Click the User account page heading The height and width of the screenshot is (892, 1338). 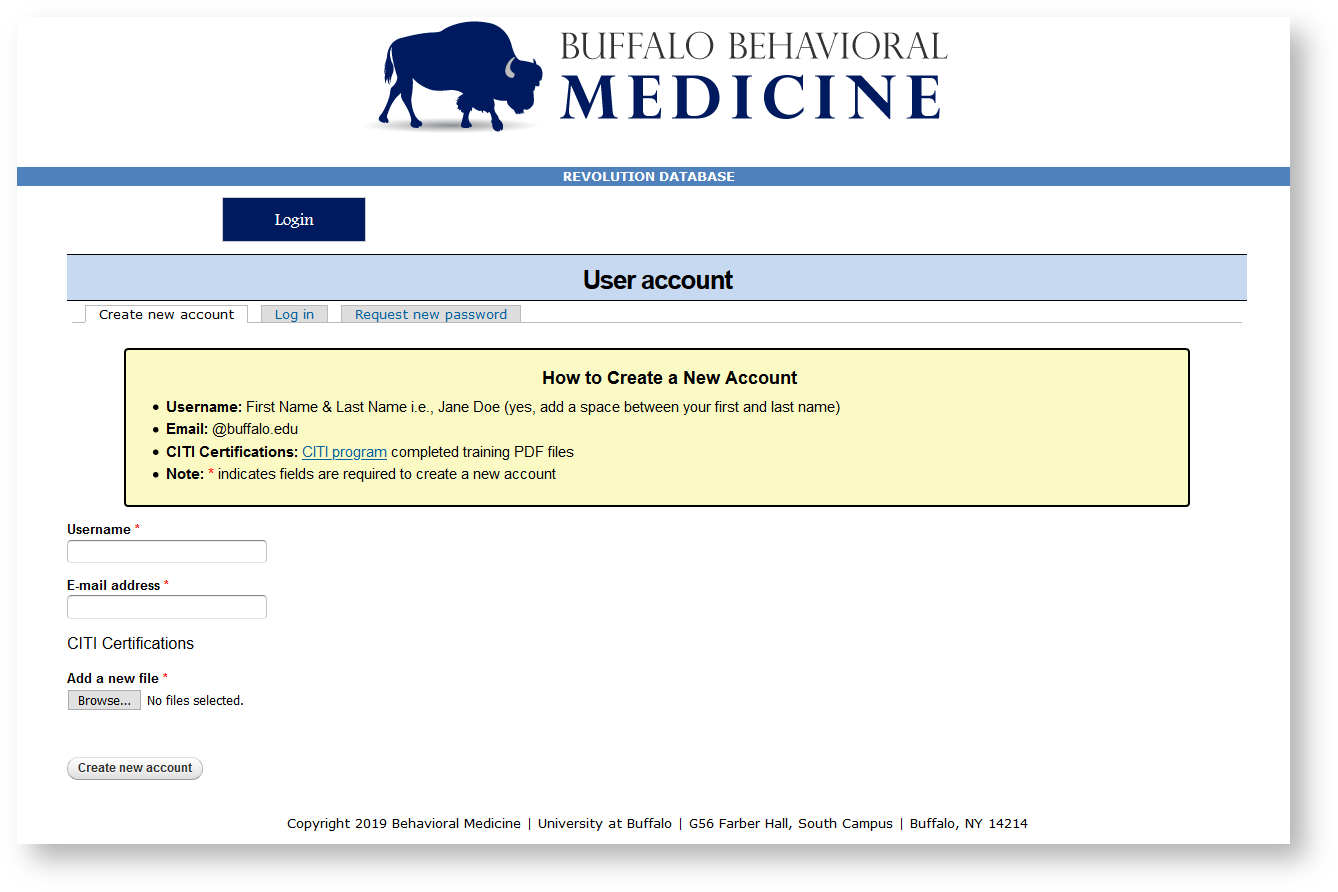click(x=657, y=280)
